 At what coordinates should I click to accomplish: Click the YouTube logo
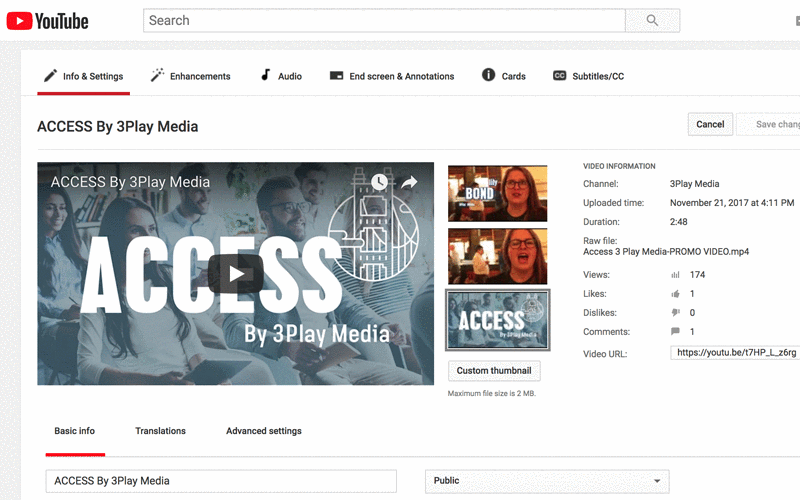47,21
